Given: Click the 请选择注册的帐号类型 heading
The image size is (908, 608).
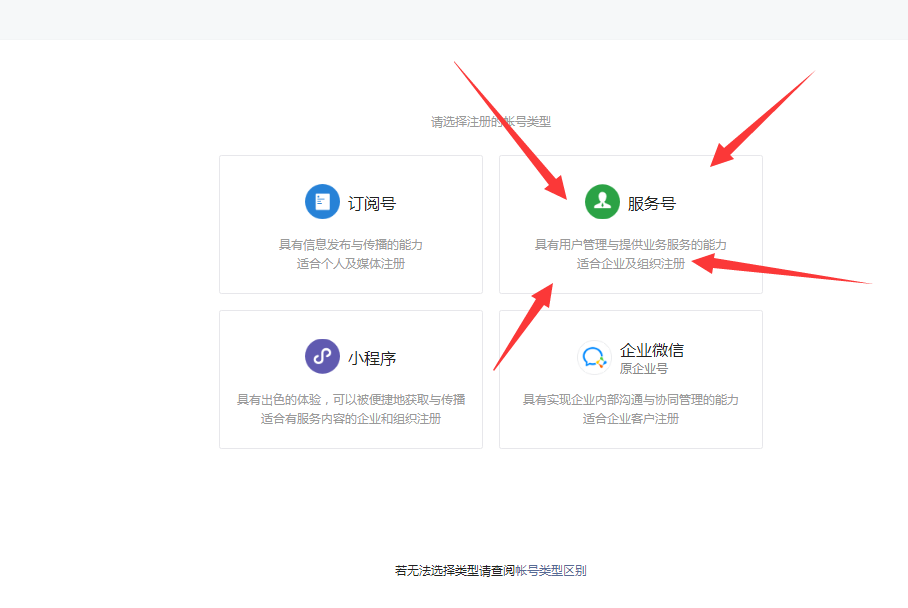Looking at the screenshot, I should coord(491,122).
